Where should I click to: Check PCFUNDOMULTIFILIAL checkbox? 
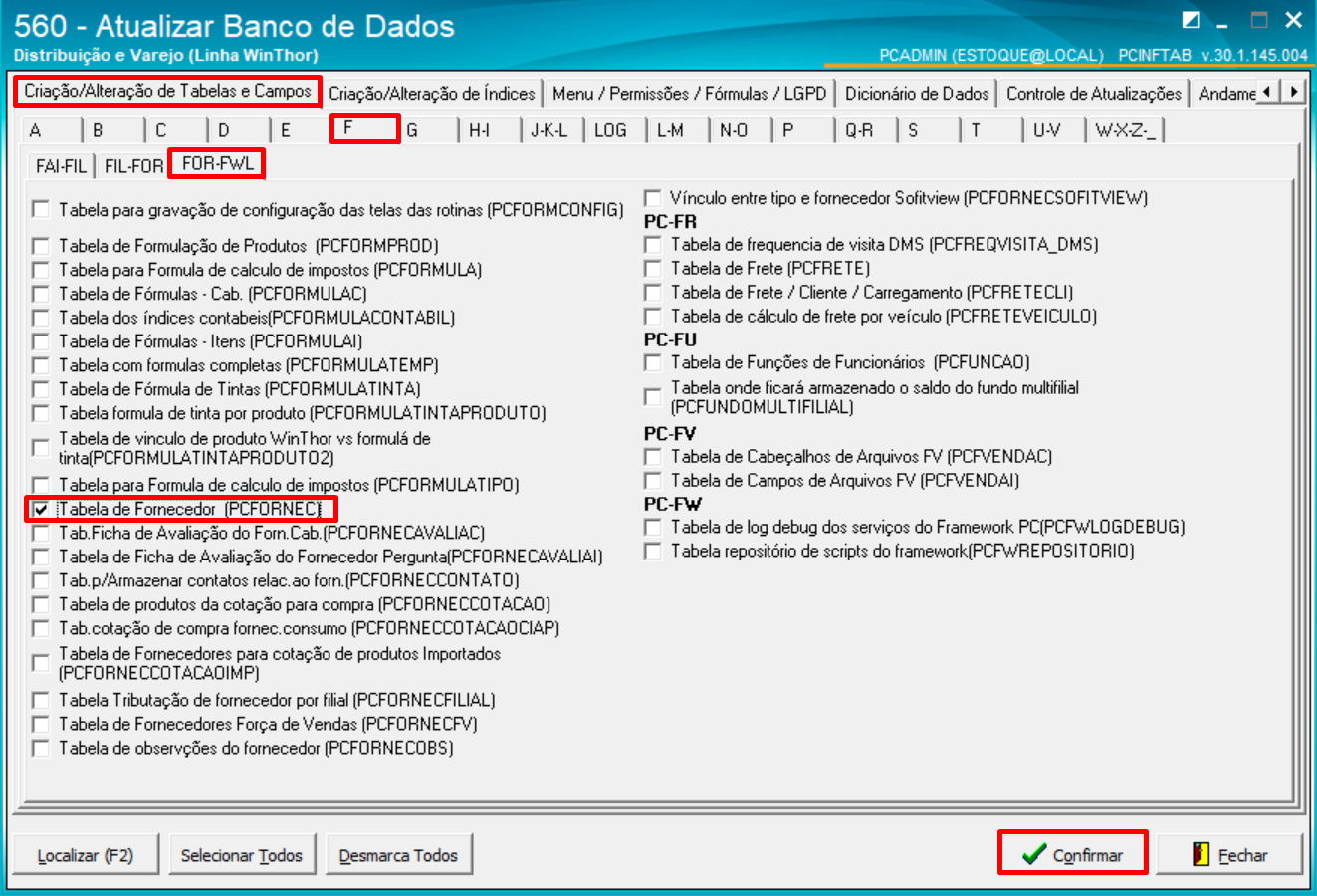coord(653,397)
